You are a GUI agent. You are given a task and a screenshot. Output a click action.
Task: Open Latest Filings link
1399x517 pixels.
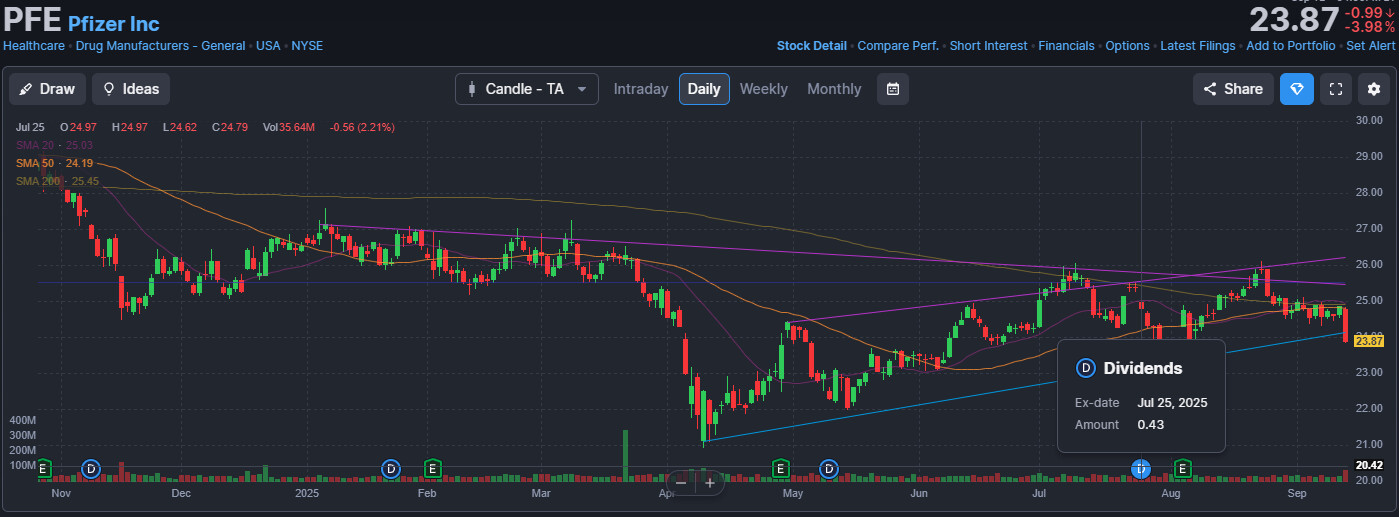(1198, 46)
